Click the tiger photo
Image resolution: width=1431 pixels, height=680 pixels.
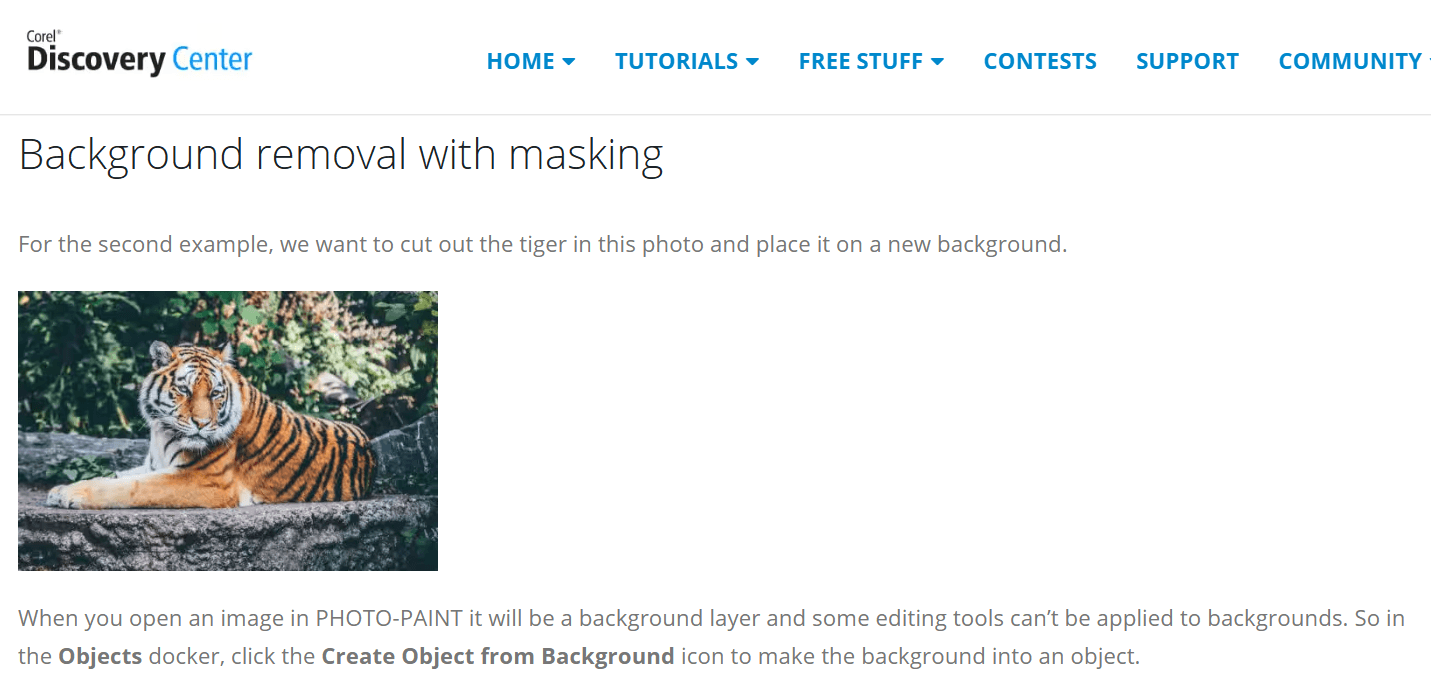(x=228, y=430)
